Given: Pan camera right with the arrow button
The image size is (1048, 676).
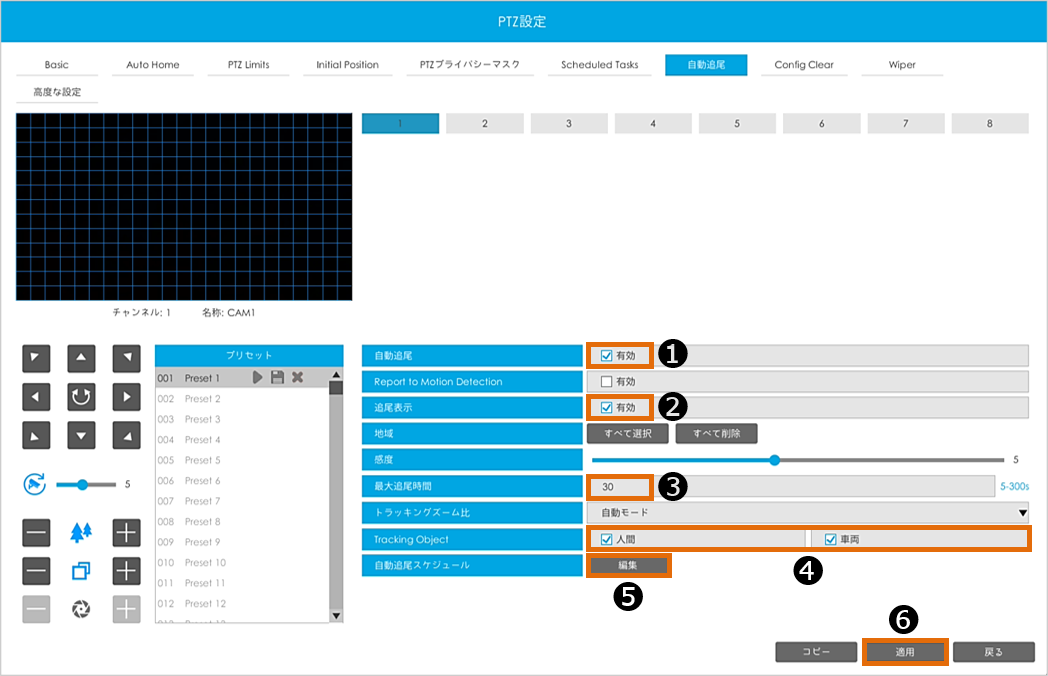Looking at the screenshot, I should click(x=126, y=397).
